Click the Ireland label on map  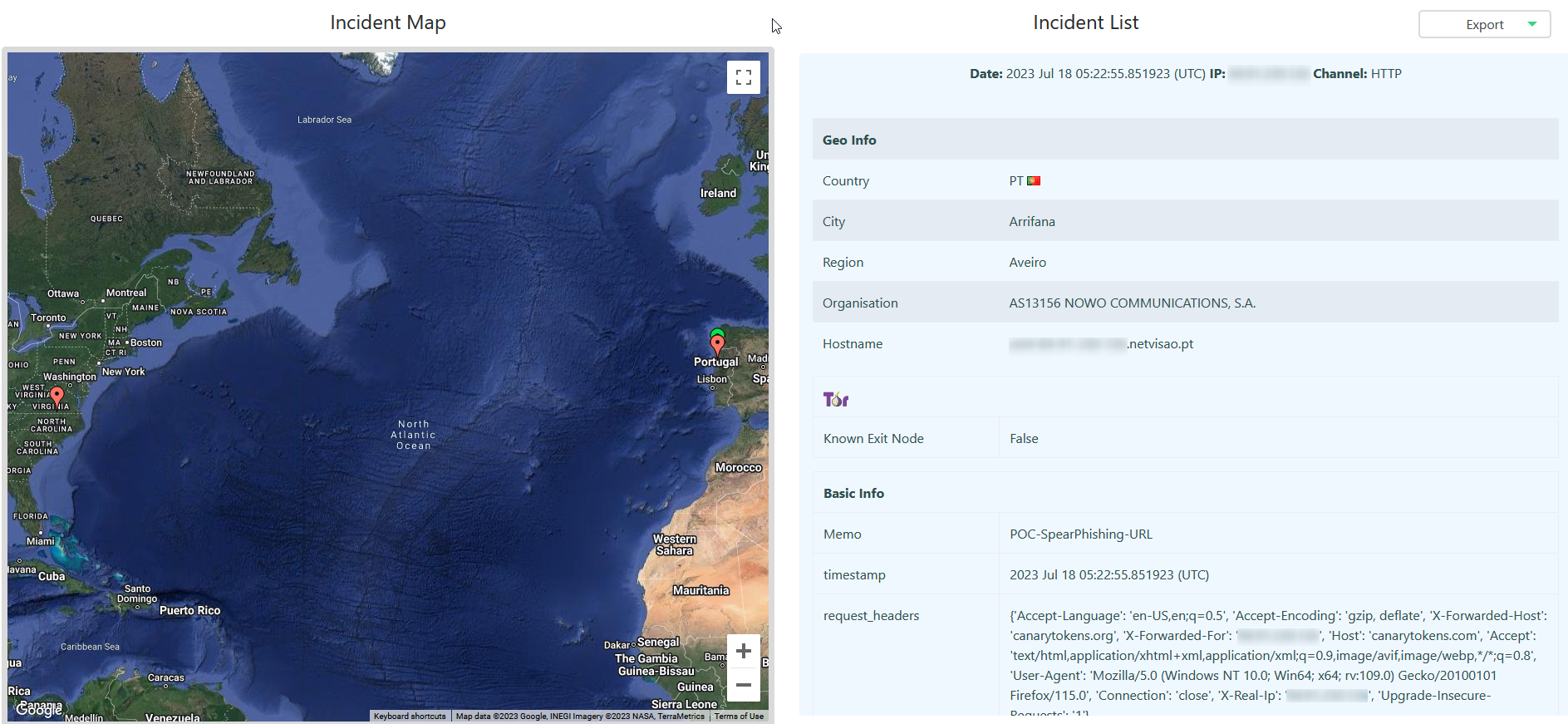point(718,193)
